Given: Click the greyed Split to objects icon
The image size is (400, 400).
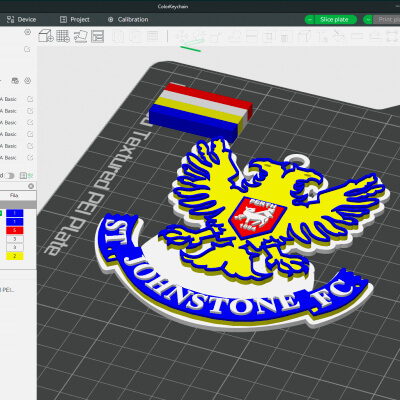Looking at the screenshot, I should coord(118,36).
